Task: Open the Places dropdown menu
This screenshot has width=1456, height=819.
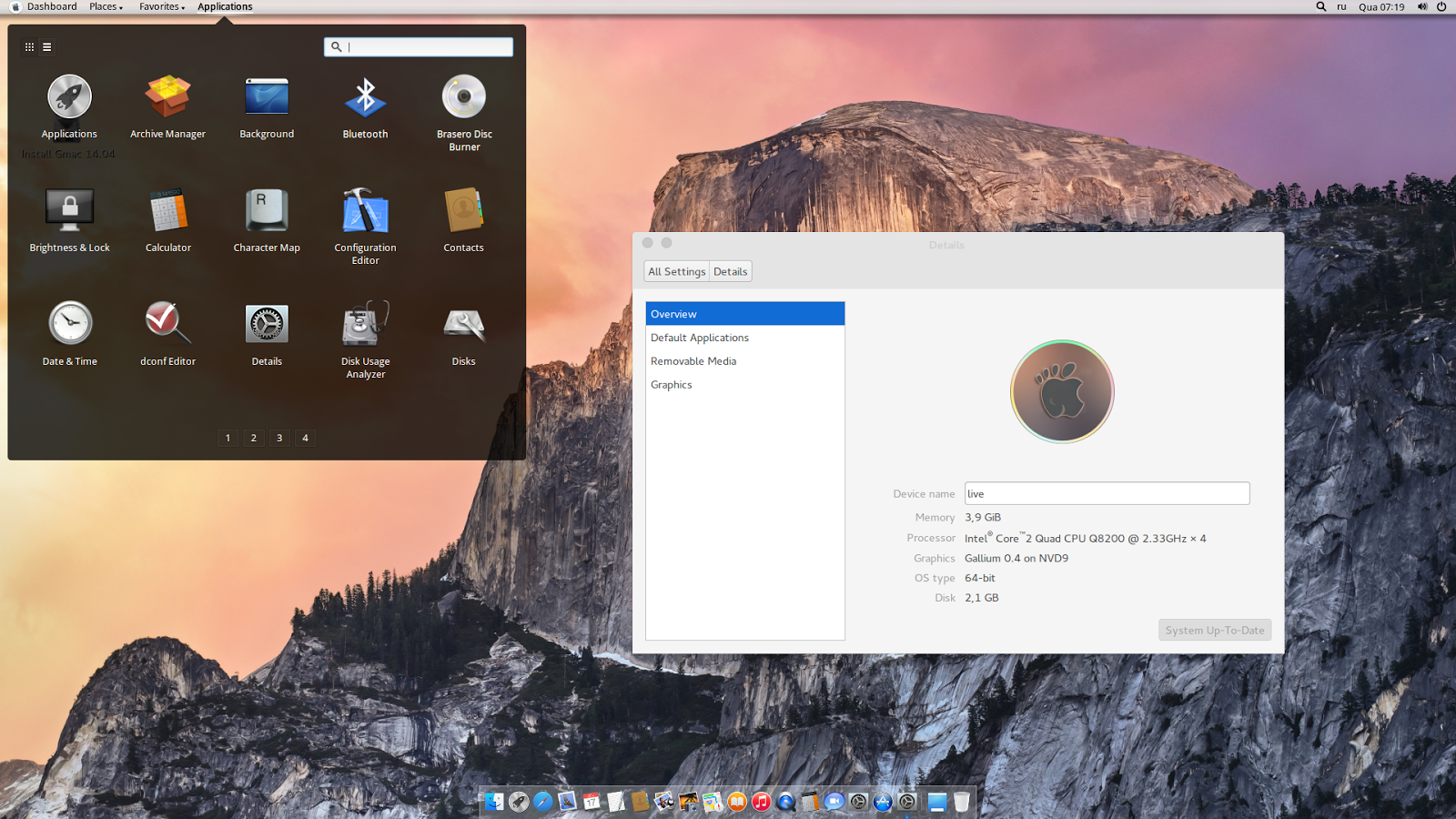Action: coord(104,6)
